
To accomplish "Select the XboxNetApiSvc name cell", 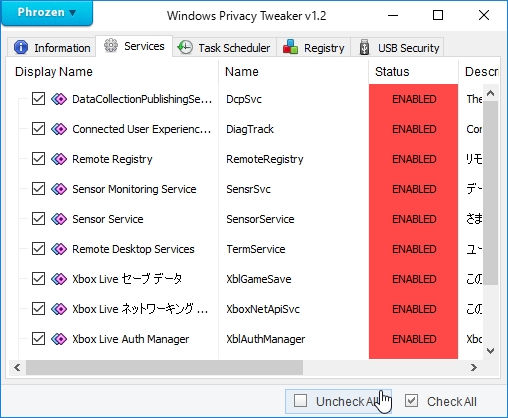I will click(x=263, y=309).
